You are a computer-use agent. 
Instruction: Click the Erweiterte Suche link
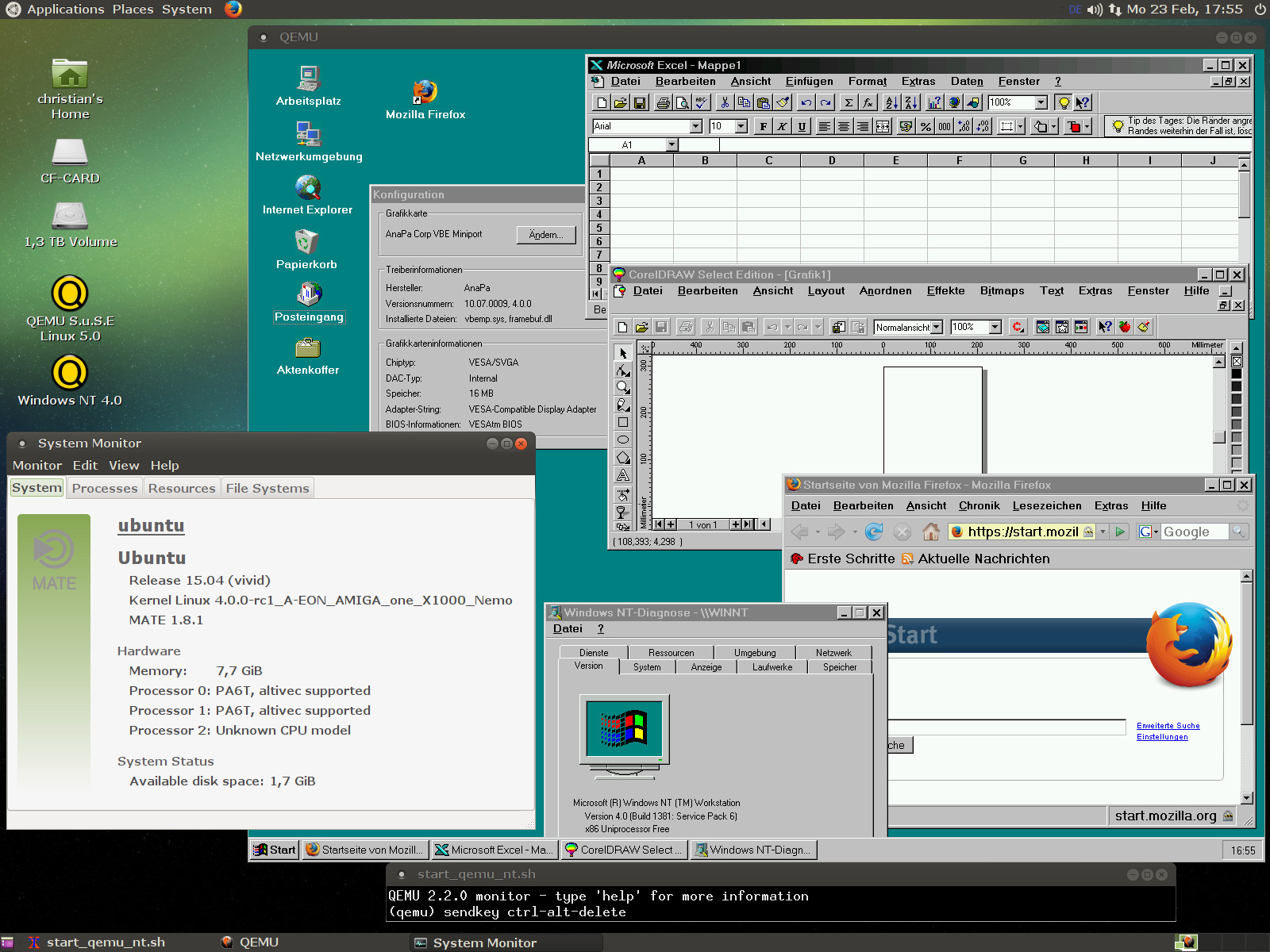1168,725
